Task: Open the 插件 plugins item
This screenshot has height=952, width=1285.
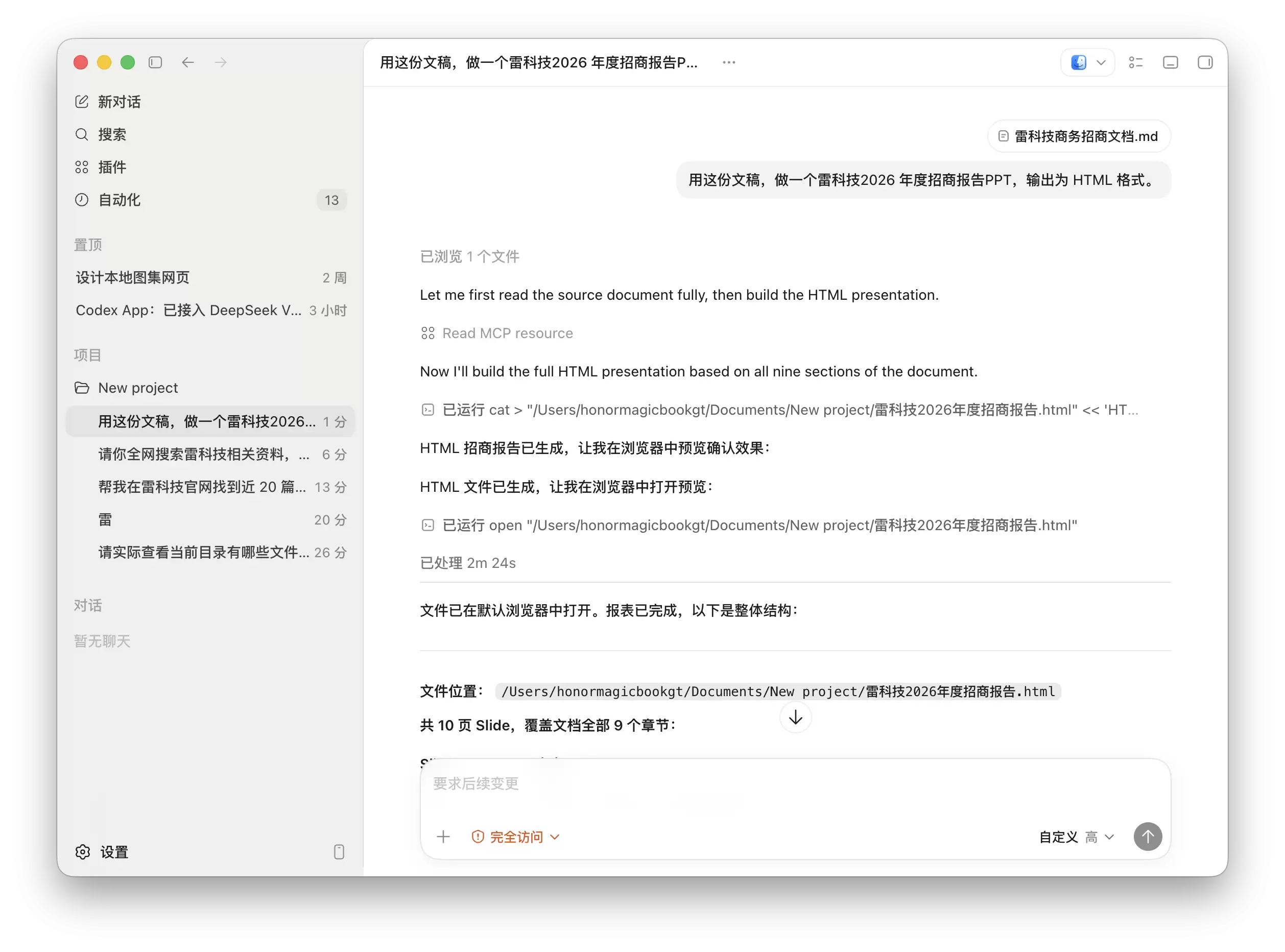Action: point(210,167)
